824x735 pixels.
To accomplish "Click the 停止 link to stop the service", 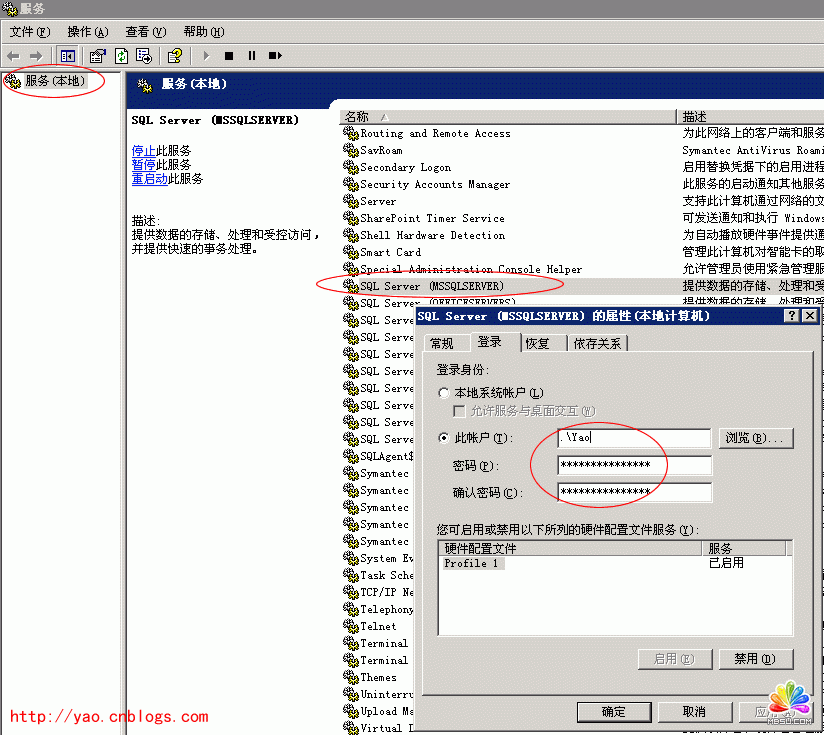I will [x=143, y=151].
